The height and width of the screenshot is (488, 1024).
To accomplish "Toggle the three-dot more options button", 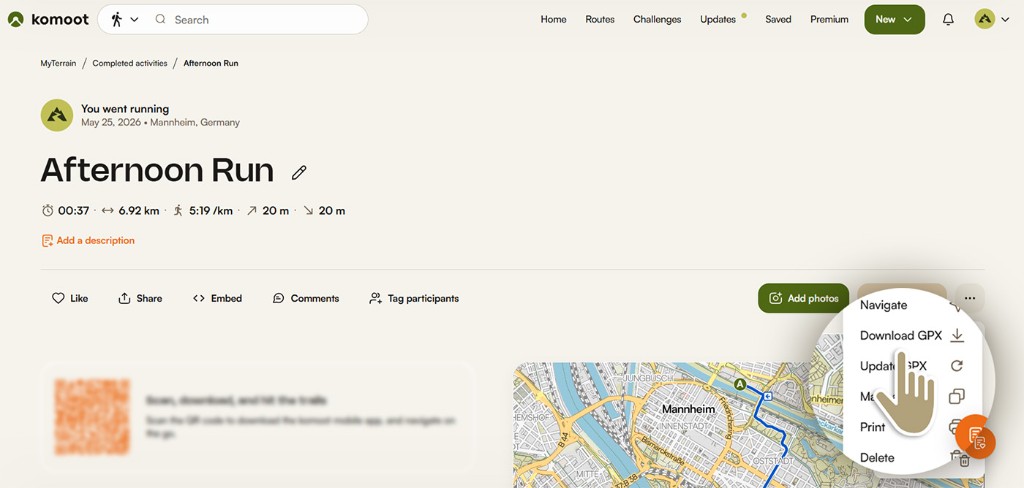I will [x=970, y=298].
